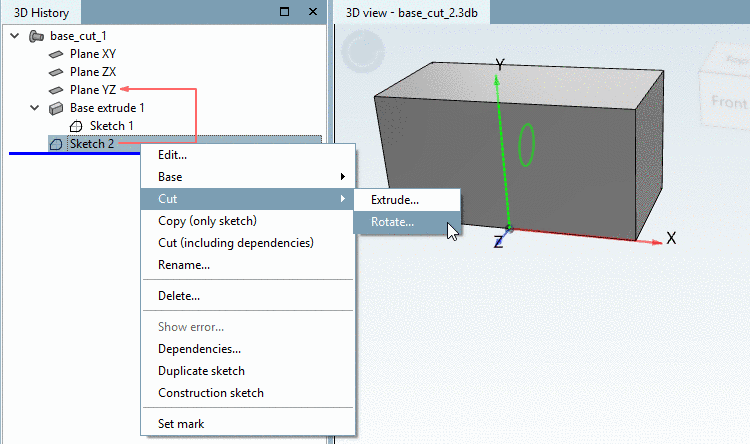The height and width of the screenshot is (444, 750).
Task: Collapse the base_cut_1 tree node
Action: 15,35
